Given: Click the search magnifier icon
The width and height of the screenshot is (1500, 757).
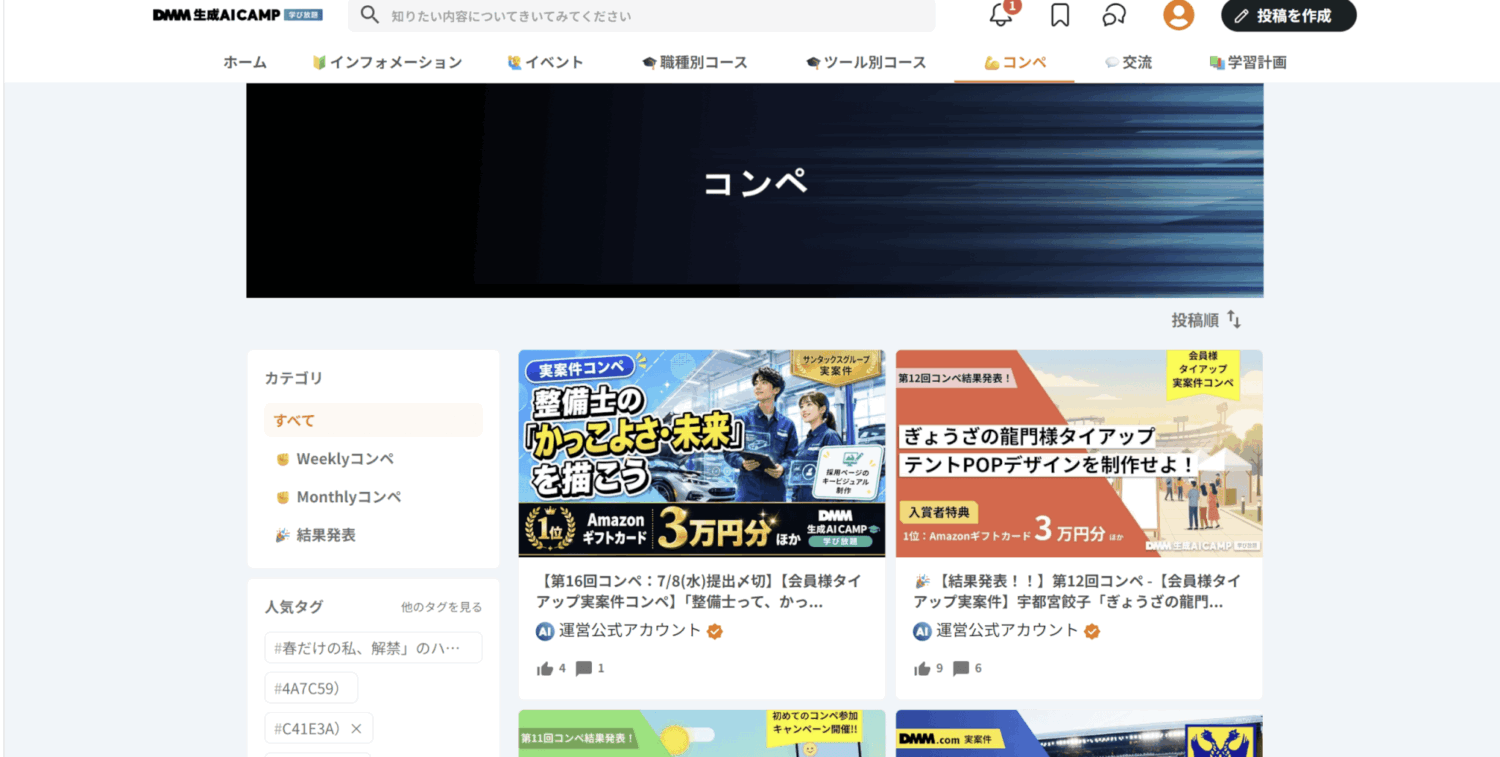Looking at the screenshot, I should (370, 15).
